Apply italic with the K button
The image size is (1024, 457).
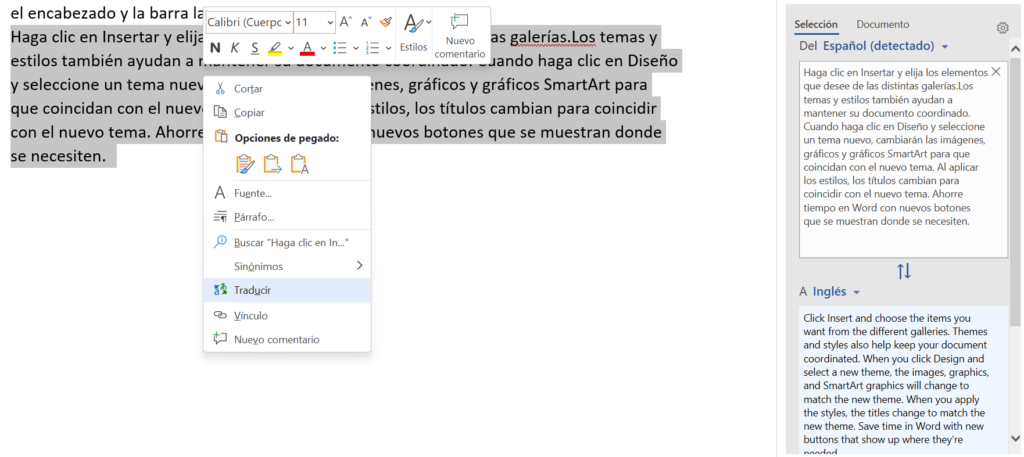tap(235, 47)
